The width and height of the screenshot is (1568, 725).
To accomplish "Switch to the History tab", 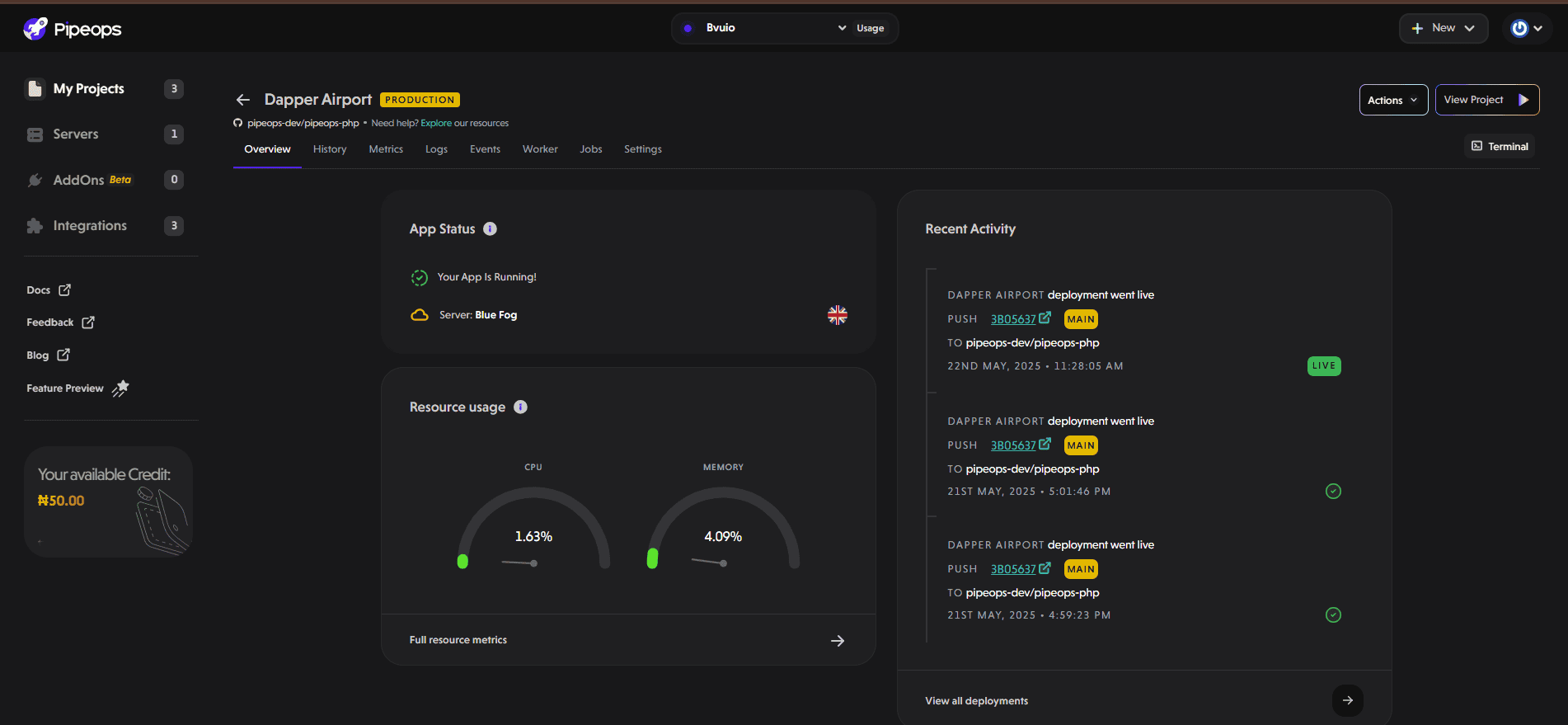I will coord(330,149).
